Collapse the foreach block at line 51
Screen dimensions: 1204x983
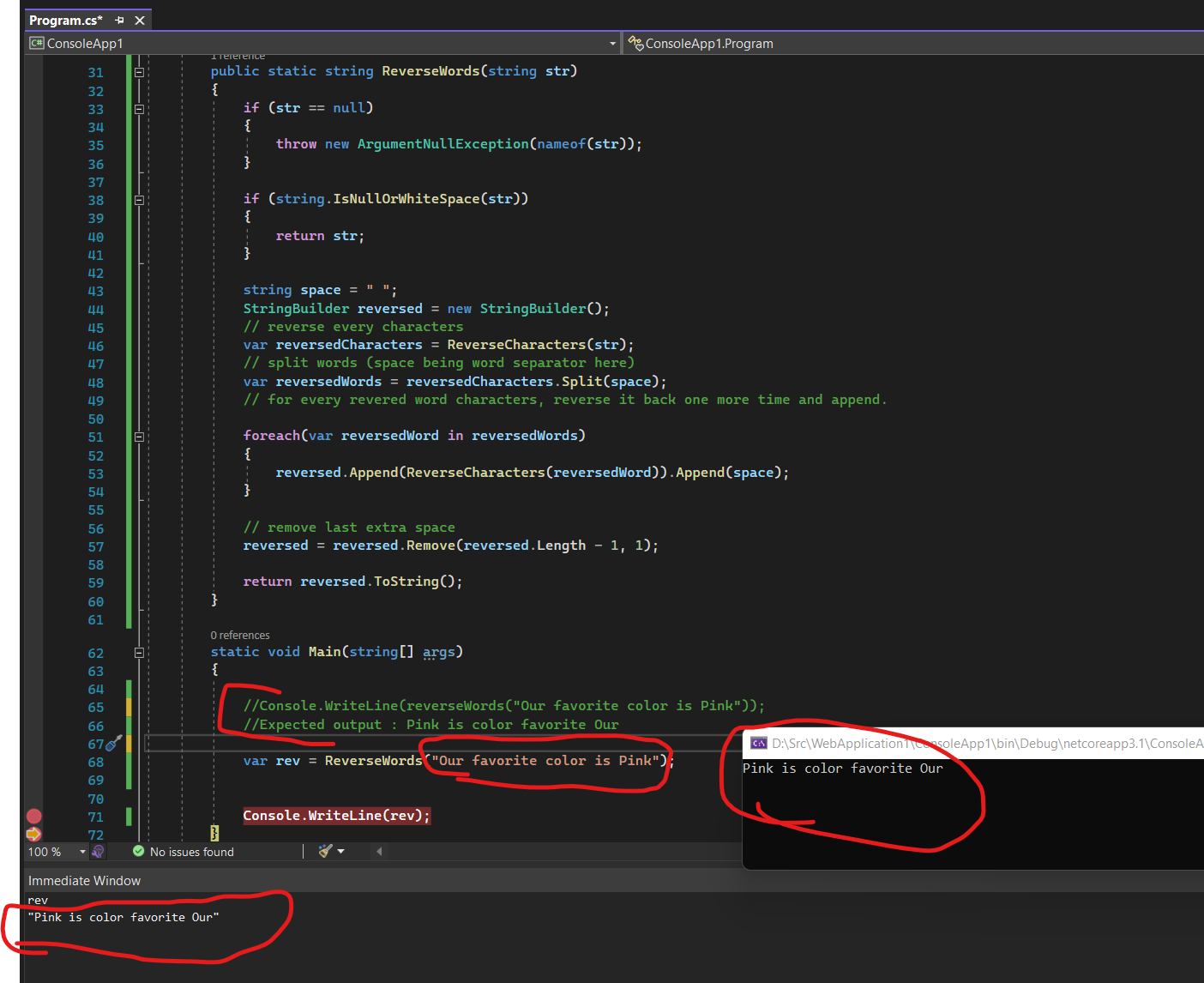tap(139, 437)
